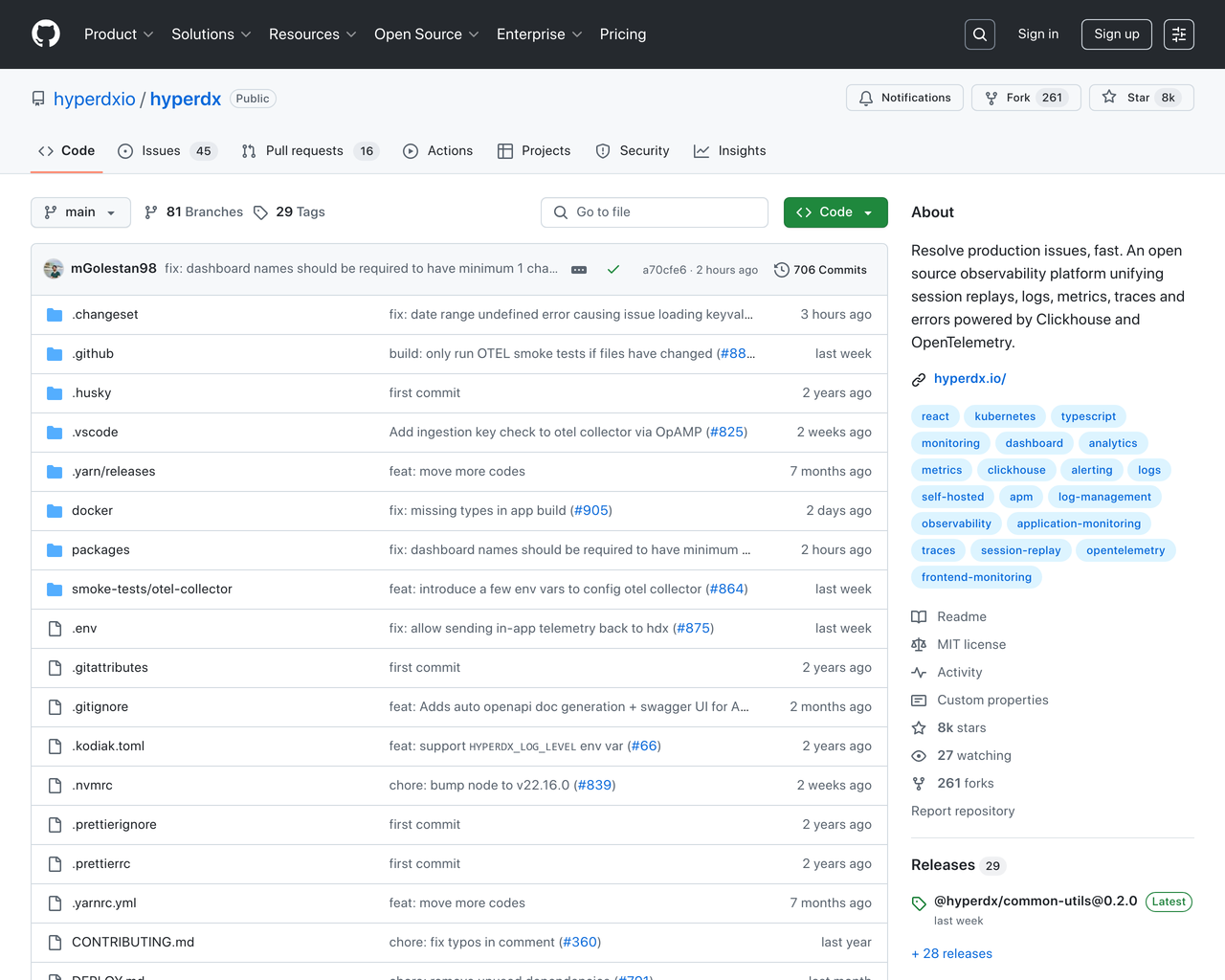Open the .vscode folder
This screenshot has height=980, width=1225.
tap(95, 433)
